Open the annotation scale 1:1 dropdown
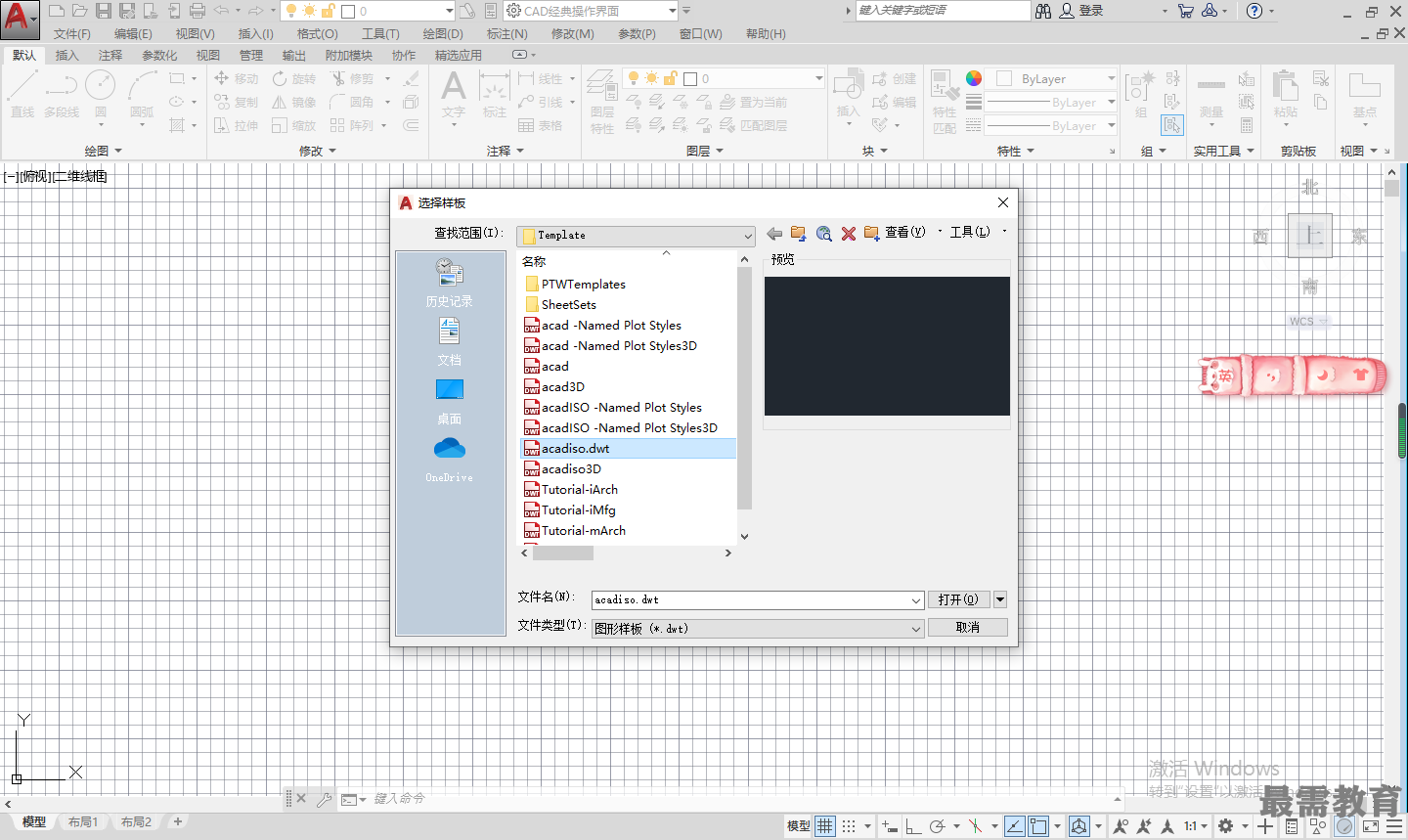The height and width of the screenshot is (840, 1408). (x=1196, y=826)
